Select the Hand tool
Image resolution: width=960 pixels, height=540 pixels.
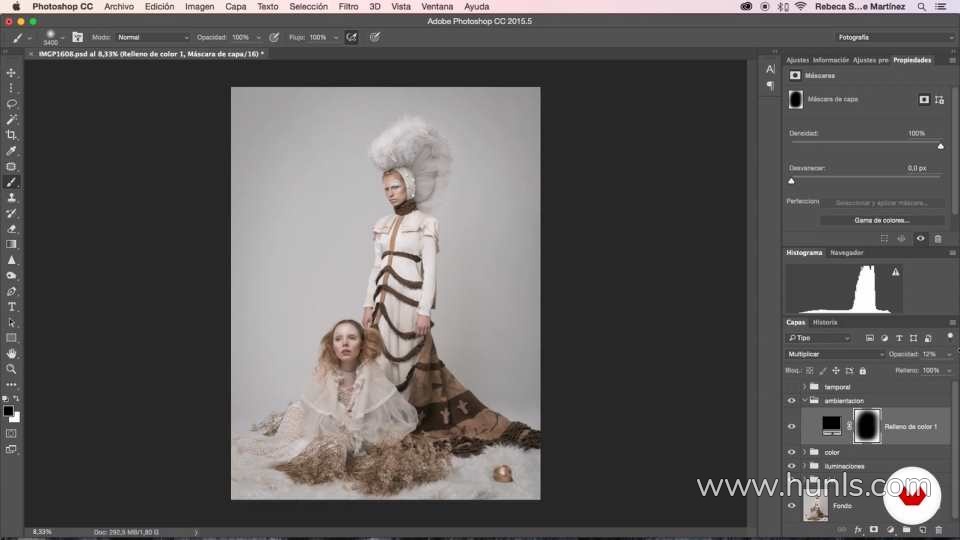[x=12, y=353]
